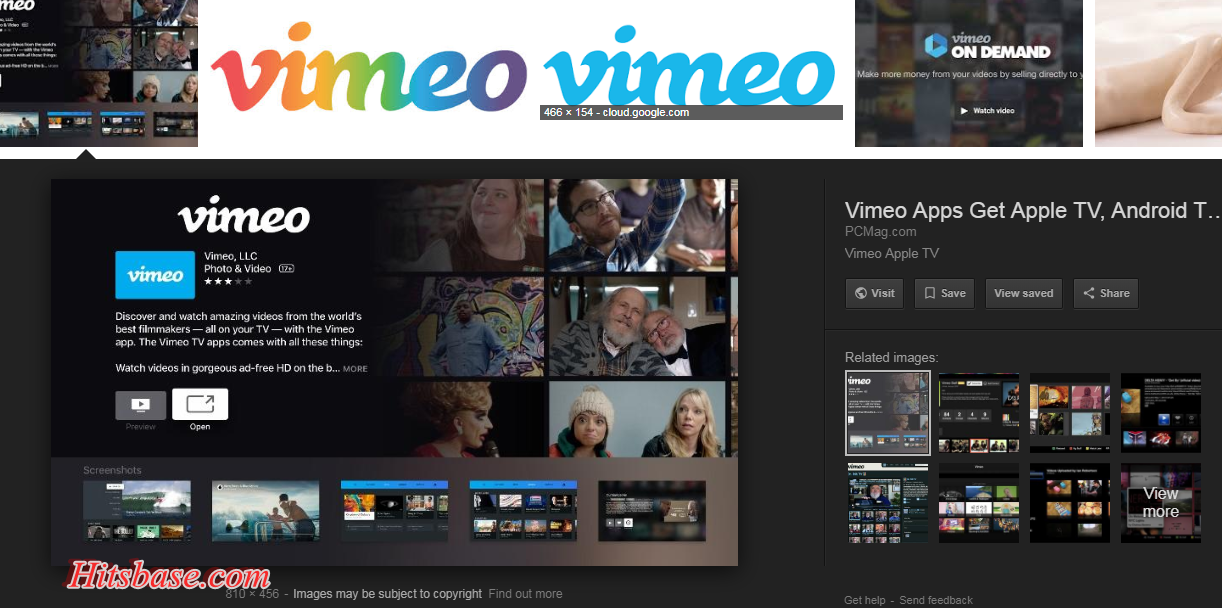Image resolution: width=1222 pixels, height=608 pixels.
Task: Click Find out more copyright link
Action: click(x=525, y=594)
